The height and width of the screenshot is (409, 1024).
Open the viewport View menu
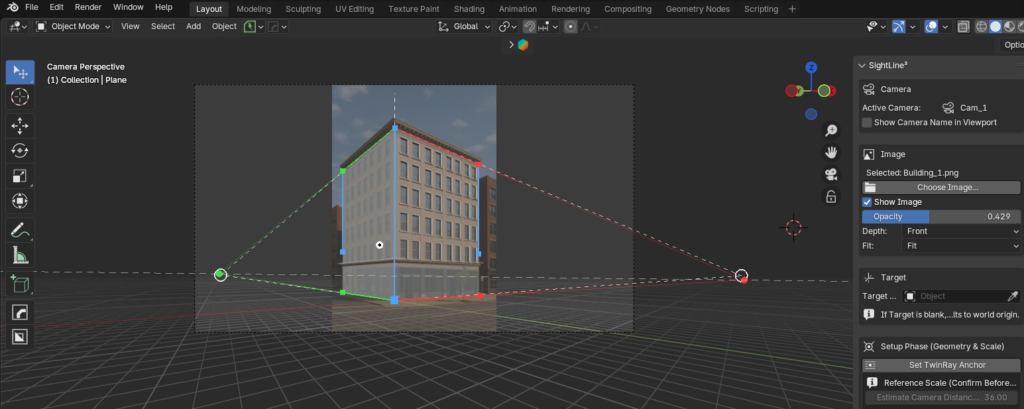click(x=130, y=27)
